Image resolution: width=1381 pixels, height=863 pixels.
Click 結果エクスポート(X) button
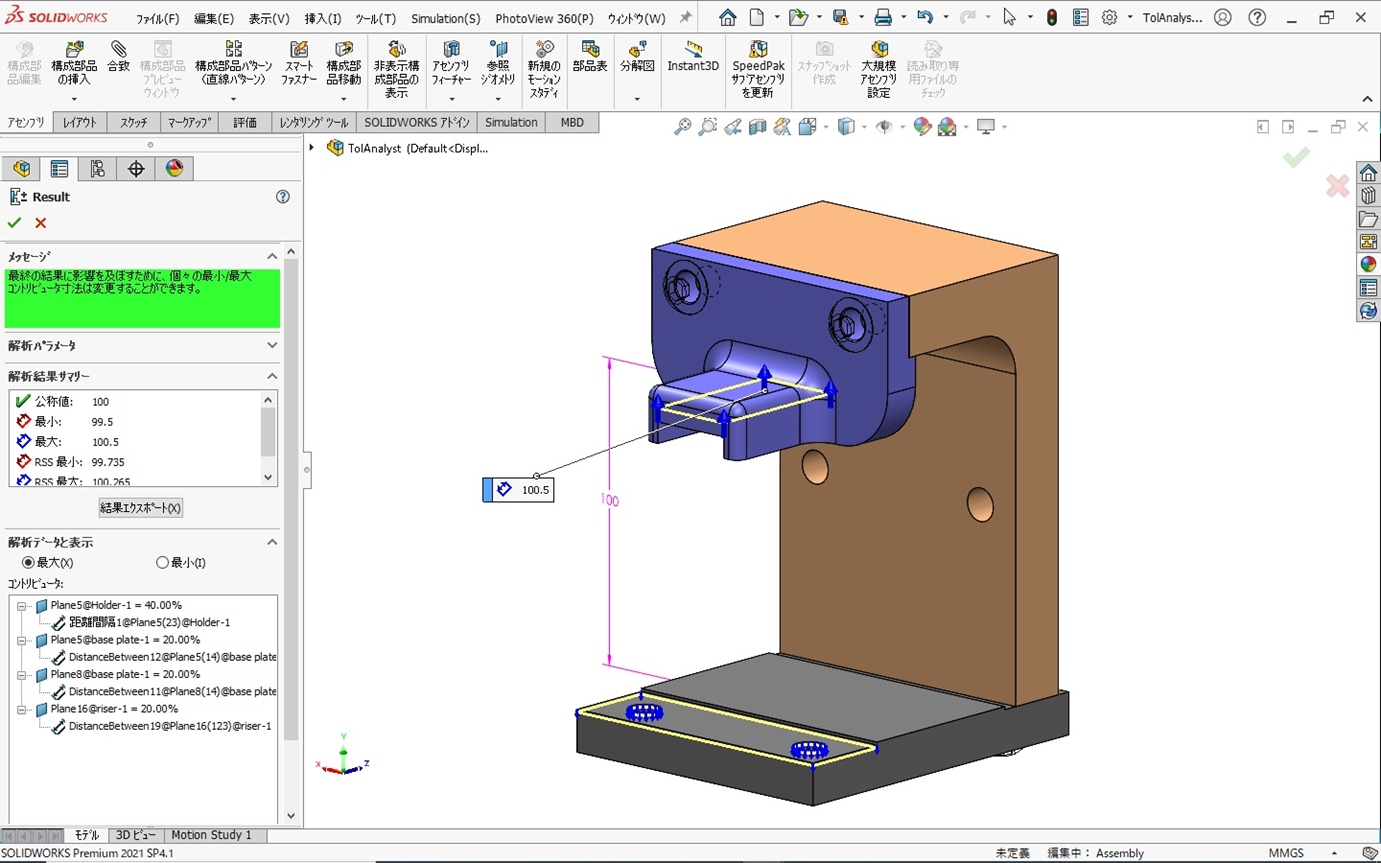pyautogui.click(x=141, y=508)
